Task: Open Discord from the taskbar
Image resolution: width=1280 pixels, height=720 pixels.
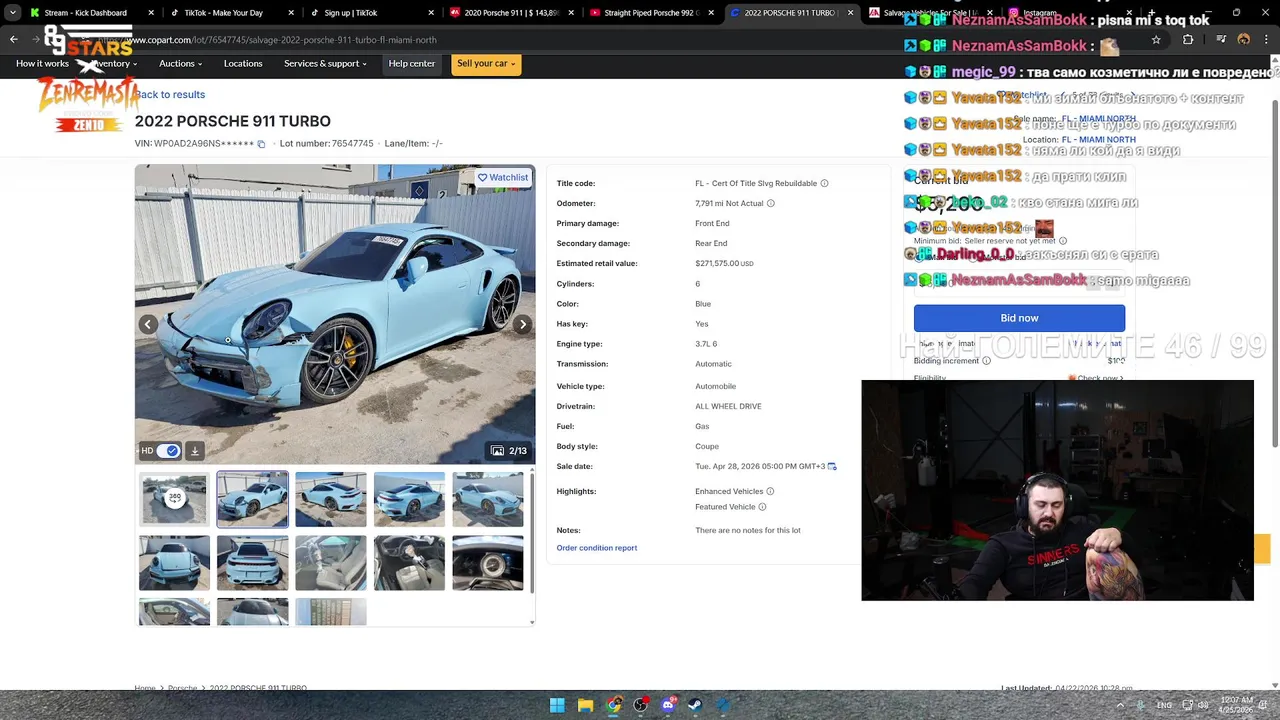Action: coord(668,705)
